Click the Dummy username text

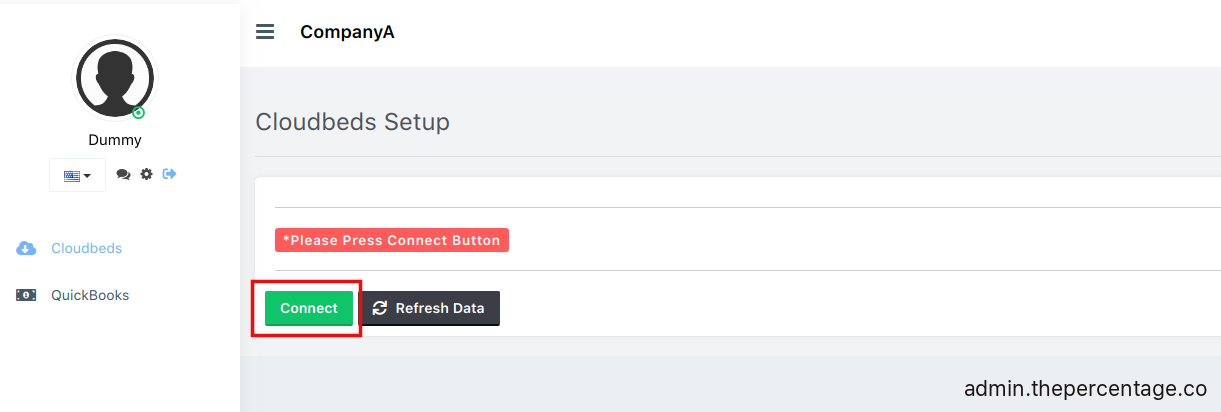click(115, 140)
